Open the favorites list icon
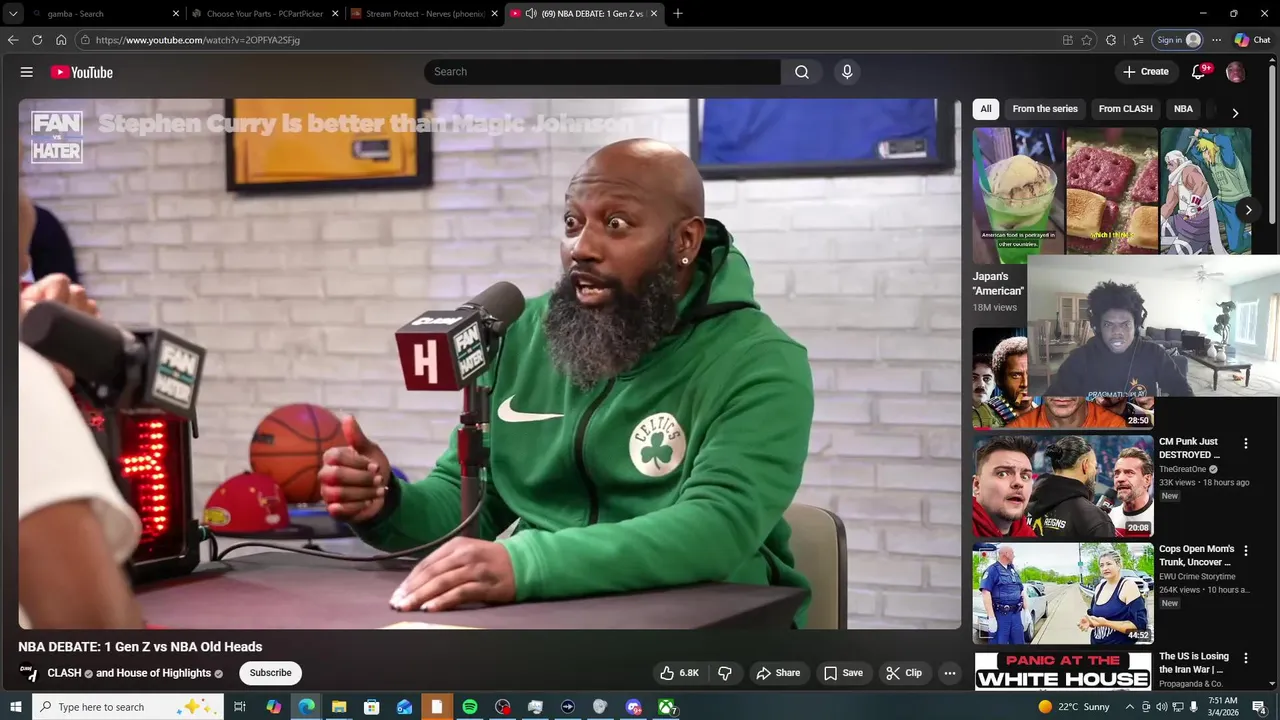 [1138, 40]
